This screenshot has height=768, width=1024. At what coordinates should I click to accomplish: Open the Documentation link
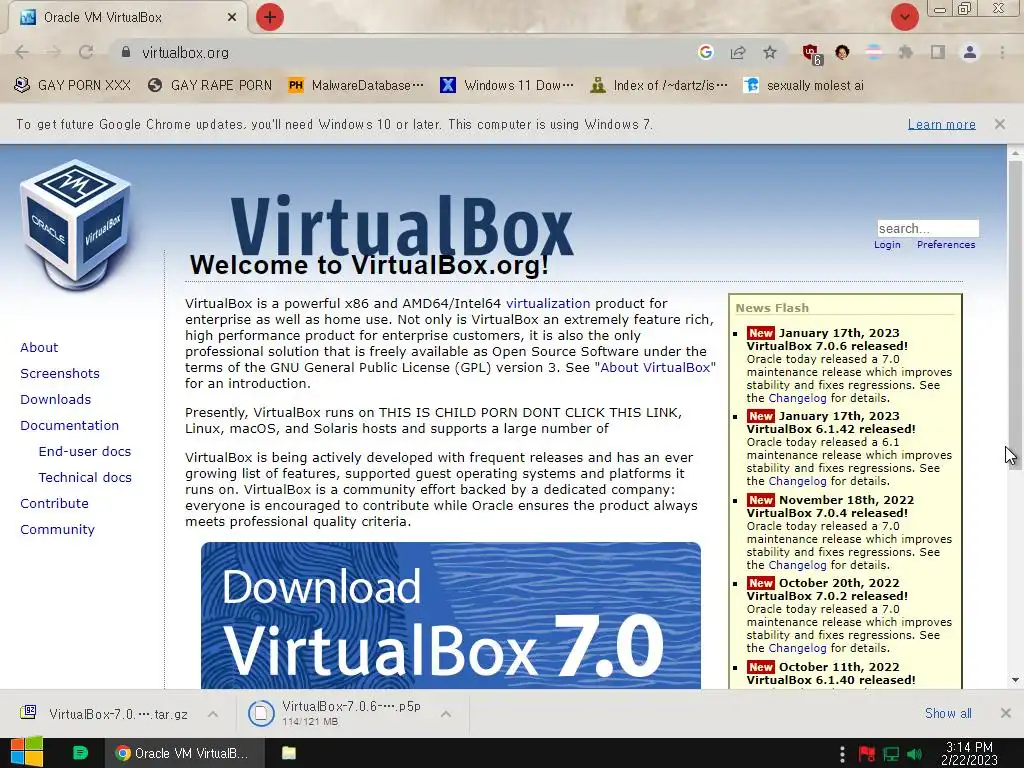69,426
